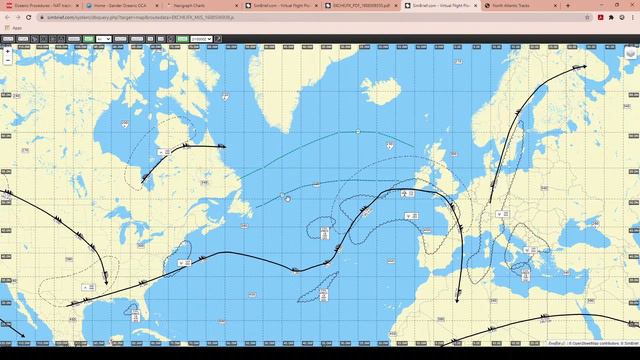Image resolution: width=640 pixels, height=360 pixels.
Task: Switch to the Oceanic Procedures tab
Action: pos(42,6)
